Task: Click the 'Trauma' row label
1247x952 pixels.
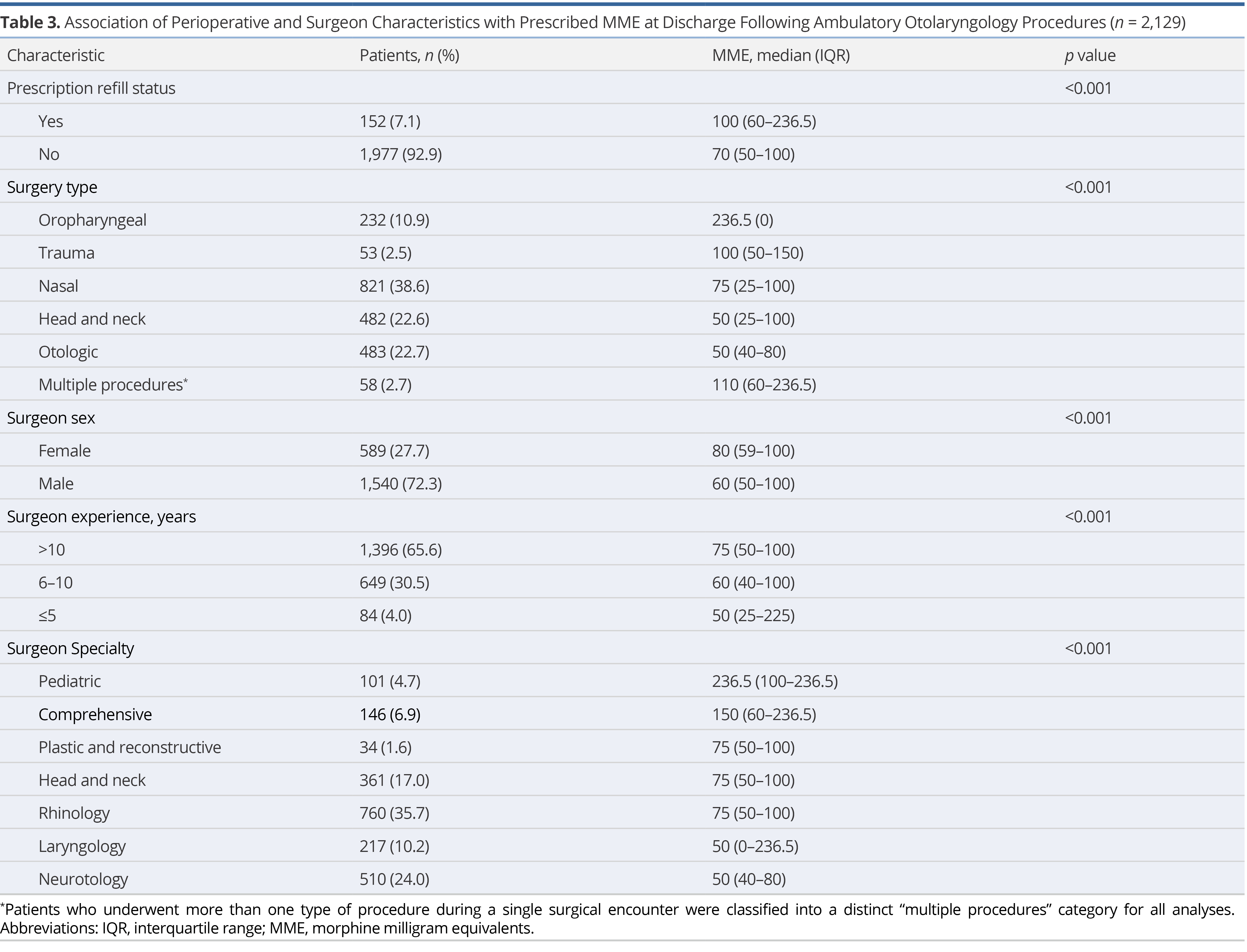Action: (66, 253)
